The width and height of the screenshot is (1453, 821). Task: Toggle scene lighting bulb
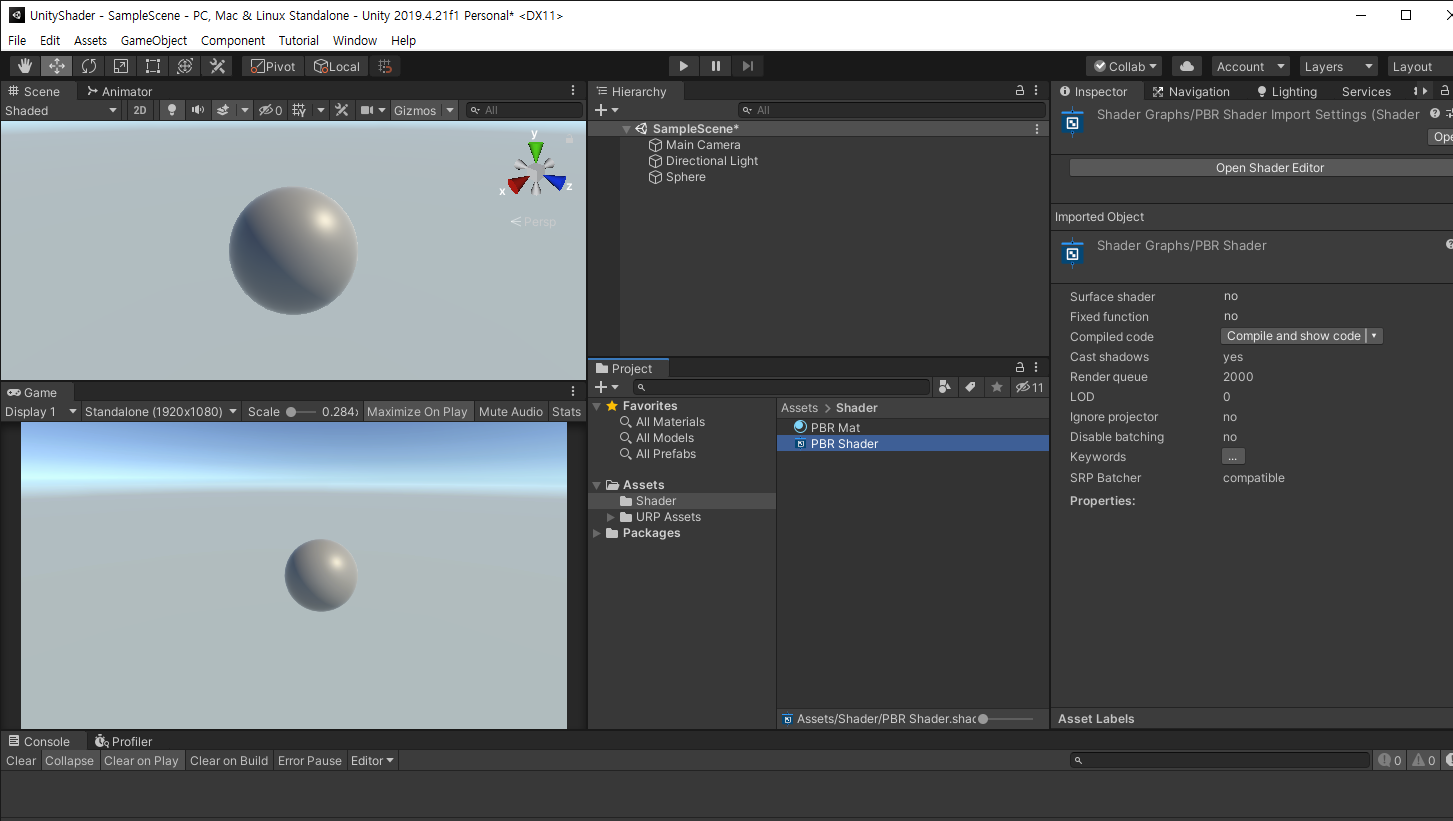point(172,110)
